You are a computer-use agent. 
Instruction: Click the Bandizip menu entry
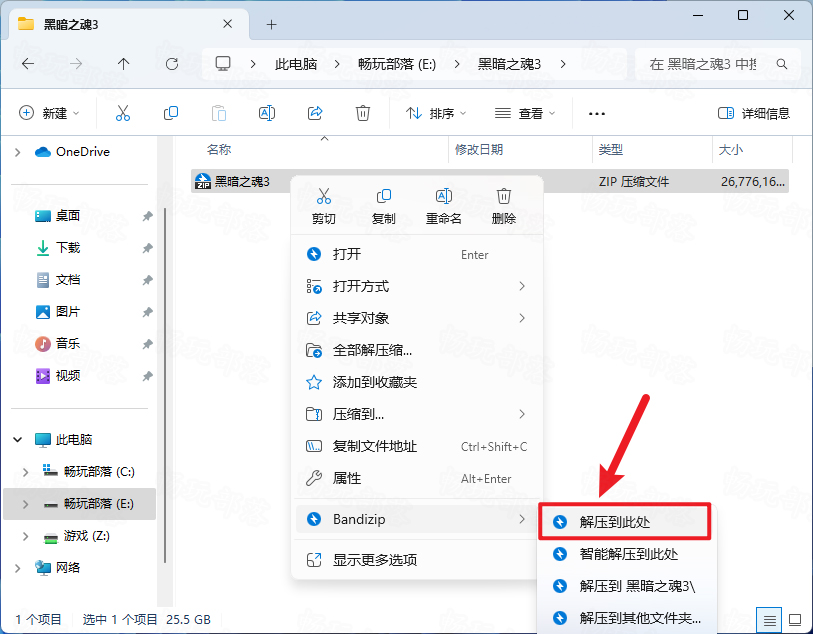418,519
